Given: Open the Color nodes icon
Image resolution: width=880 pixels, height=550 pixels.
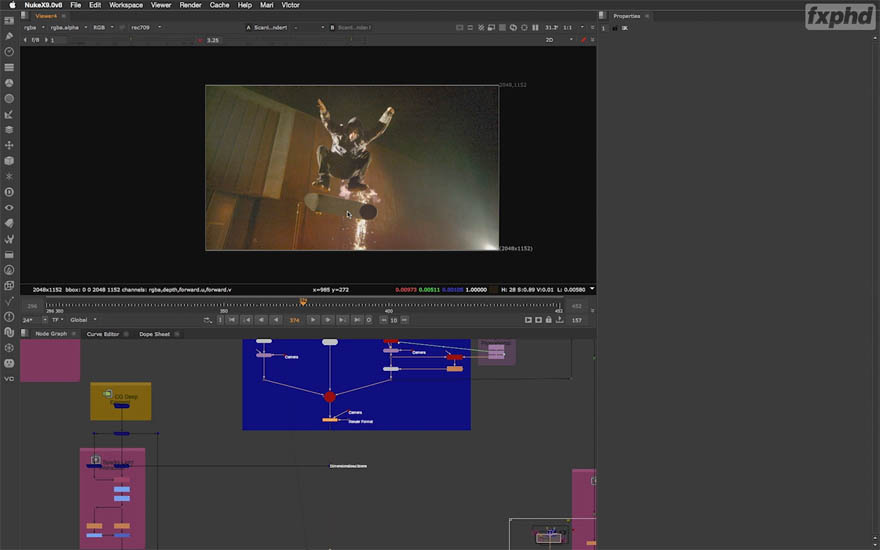Looking at the screenshot, I should (9, 83).
